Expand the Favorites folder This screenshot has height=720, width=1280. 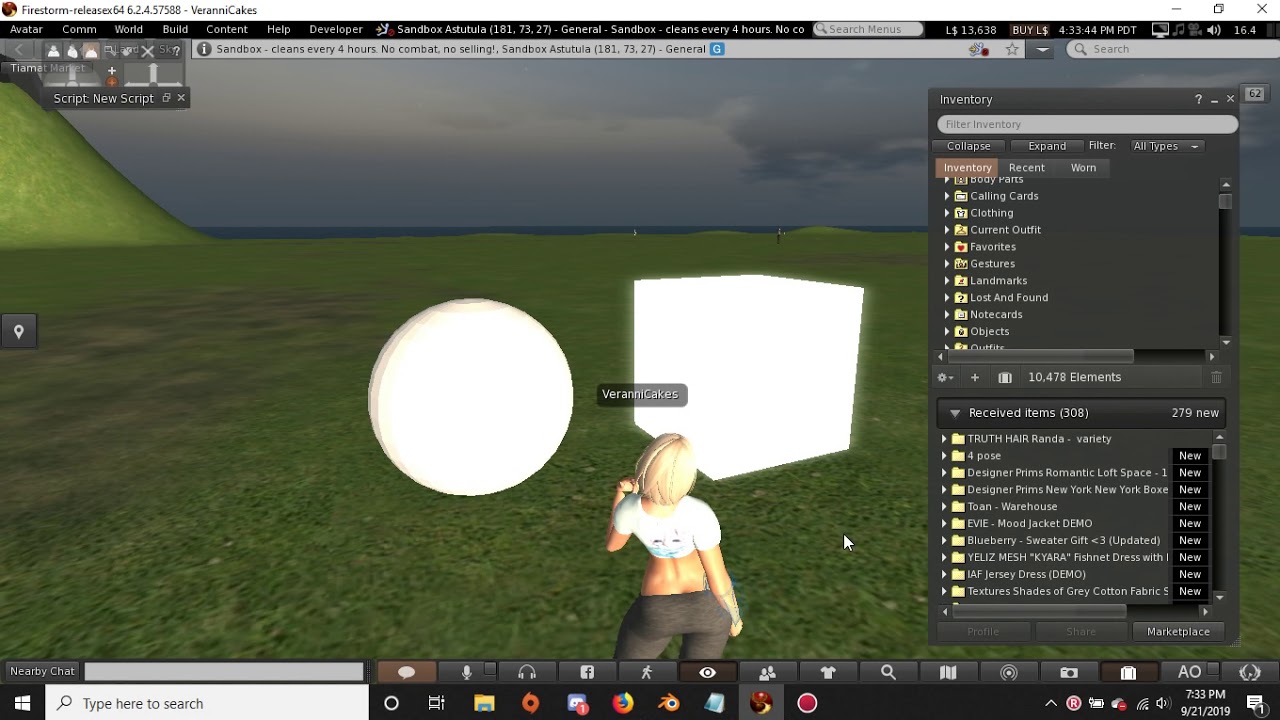pos(947,247)
